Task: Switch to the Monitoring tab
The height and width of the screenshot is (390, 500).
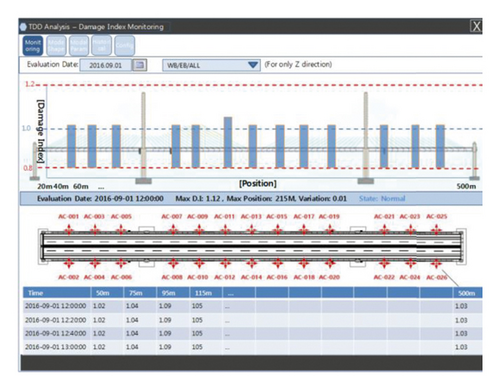Action: tap(33, 46)
